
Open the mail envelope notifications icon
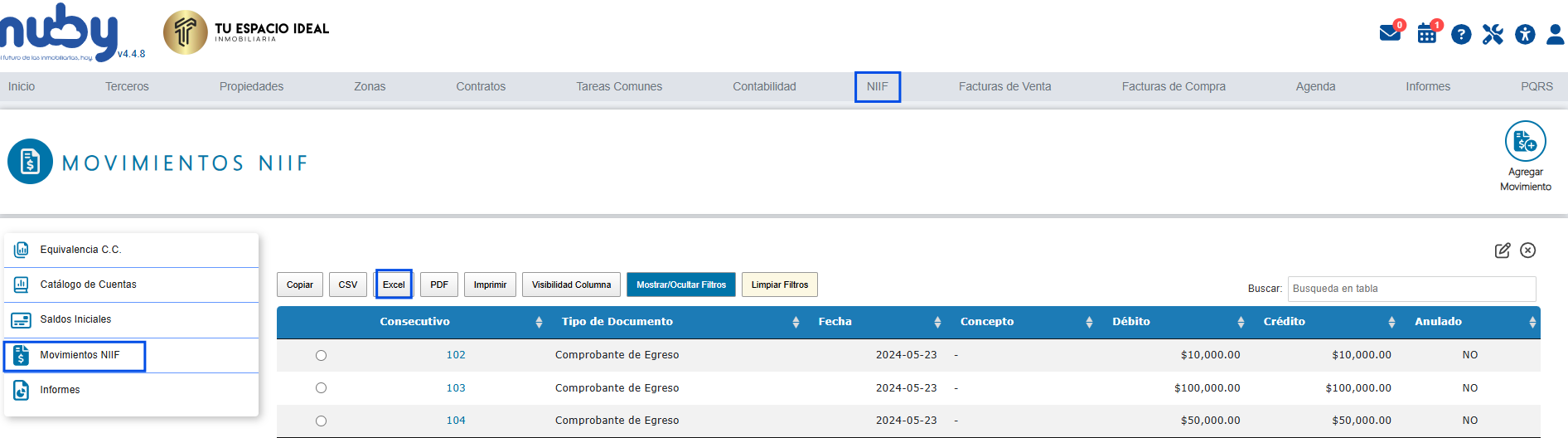click(1390, 33)
